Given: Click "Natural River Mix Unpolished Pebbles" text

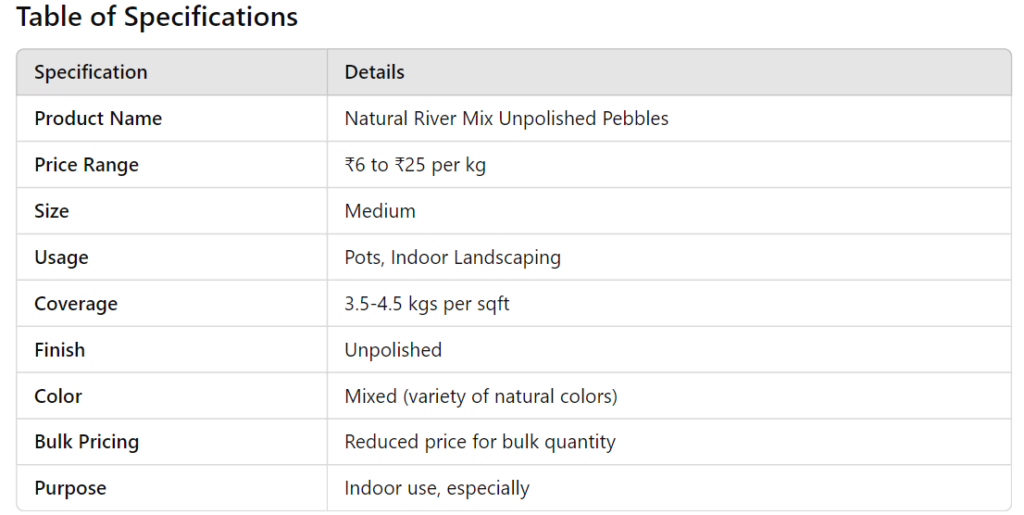Looking at the screenshot, I should pos(506,118).
